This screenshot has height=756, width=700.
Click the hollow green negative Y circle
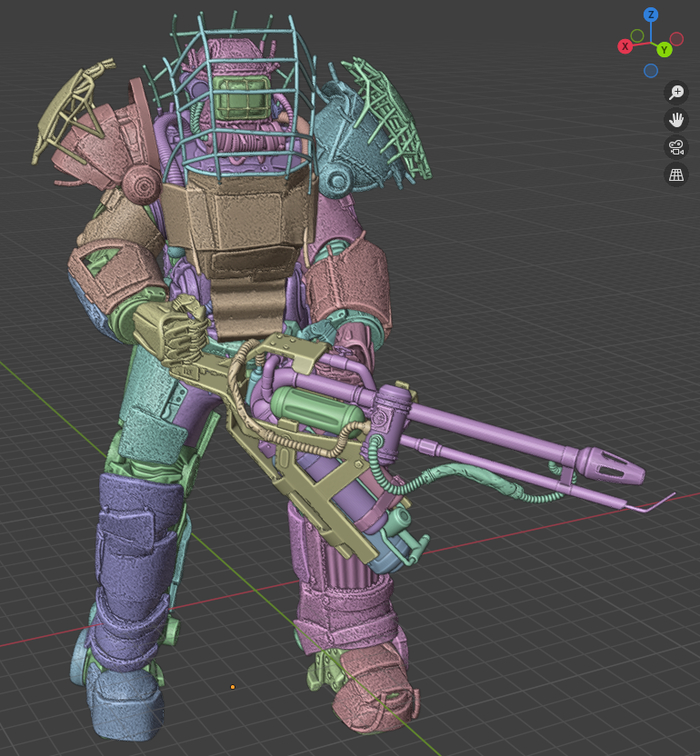point(637,35)
